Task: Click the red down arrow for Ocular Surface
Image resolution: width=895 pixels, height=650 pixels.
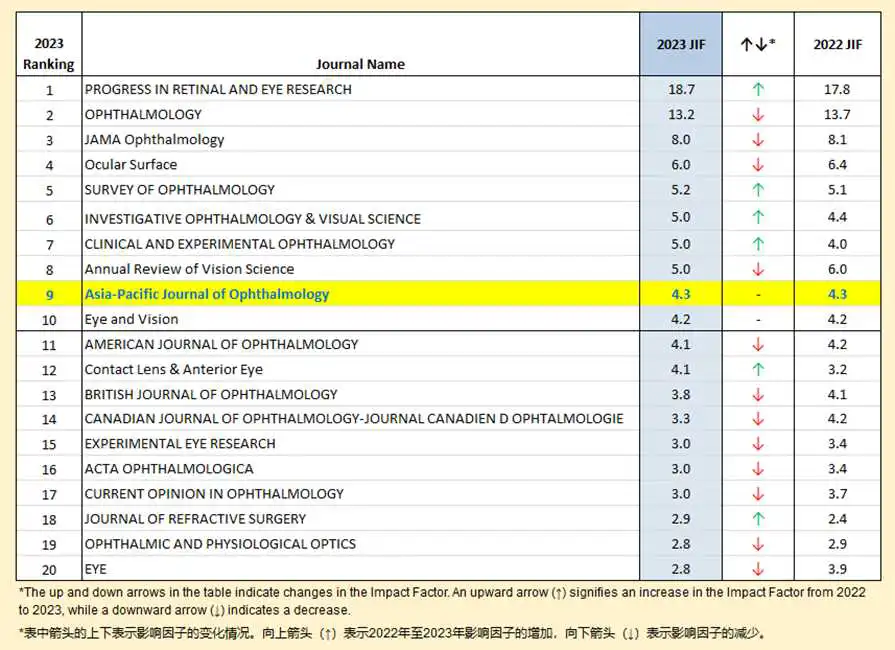Action: pyautogui.click(x=758, y=165)
